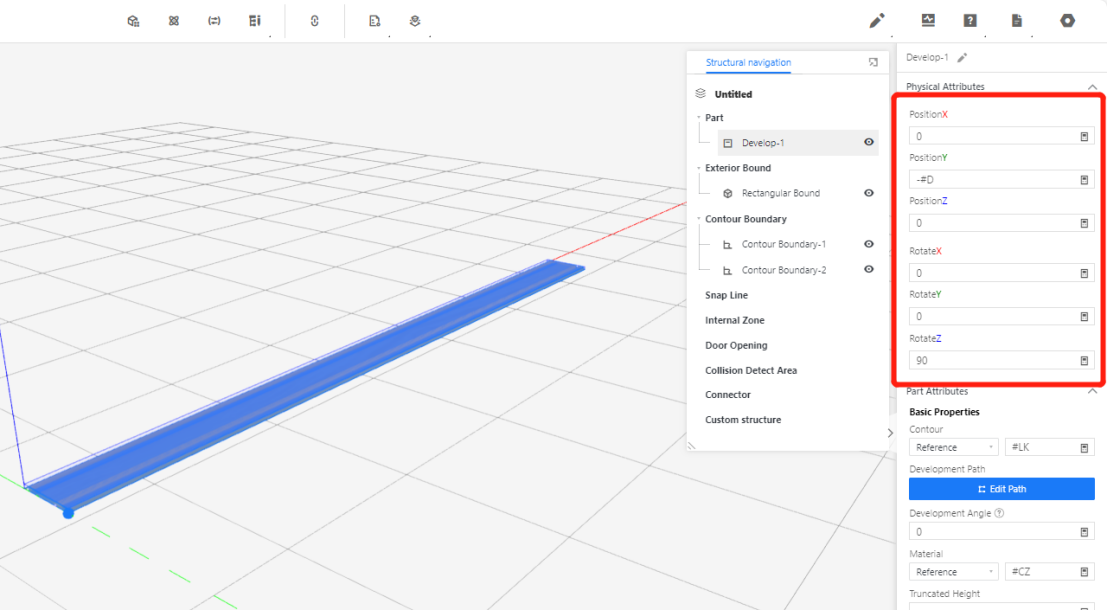Click the Door Opening category

736,345
